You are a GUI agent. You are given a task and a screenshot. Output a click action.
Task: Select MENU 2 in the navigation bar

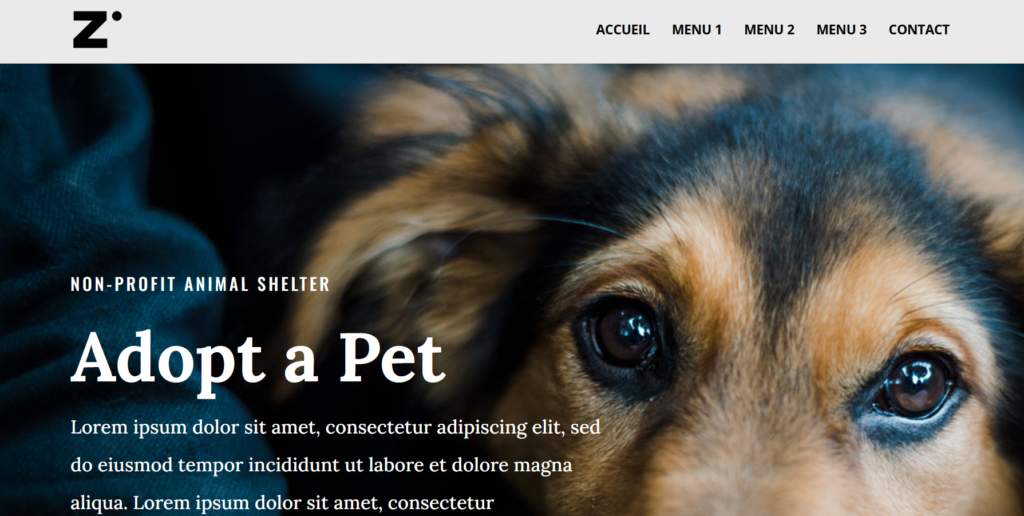tap(769, 30)
